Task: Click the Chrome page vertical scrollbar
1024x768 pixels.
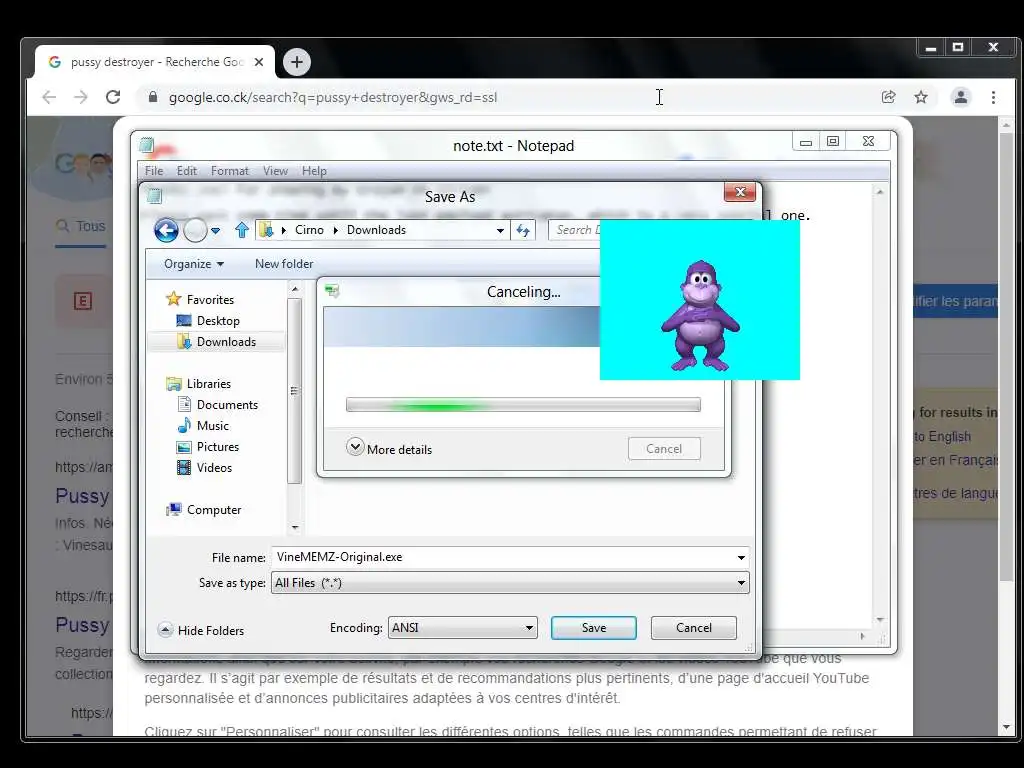Action: pos(1006,359)
